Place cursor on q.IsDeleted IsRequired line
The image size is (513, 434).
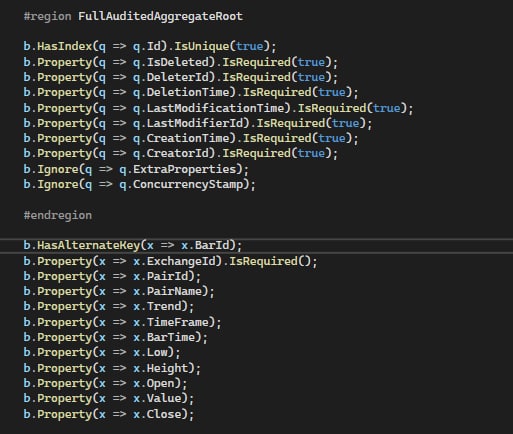[x=181, y=62]
